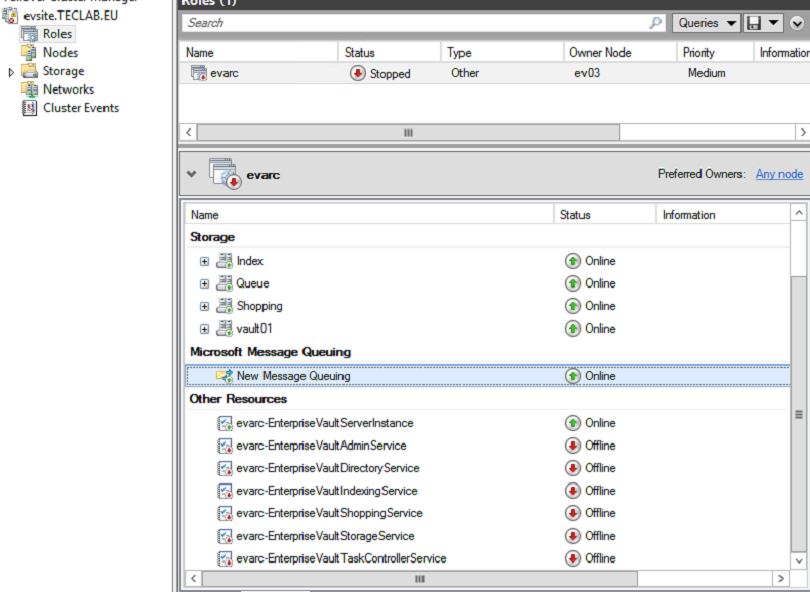Select the New Message Queuing resource icon
This screenshot has width=810, height=592.
[224, 376]
